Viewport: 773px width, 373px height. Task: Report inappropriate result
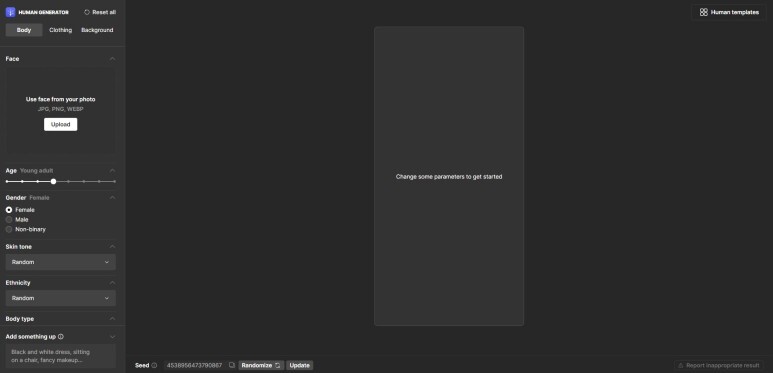[719, 366]
